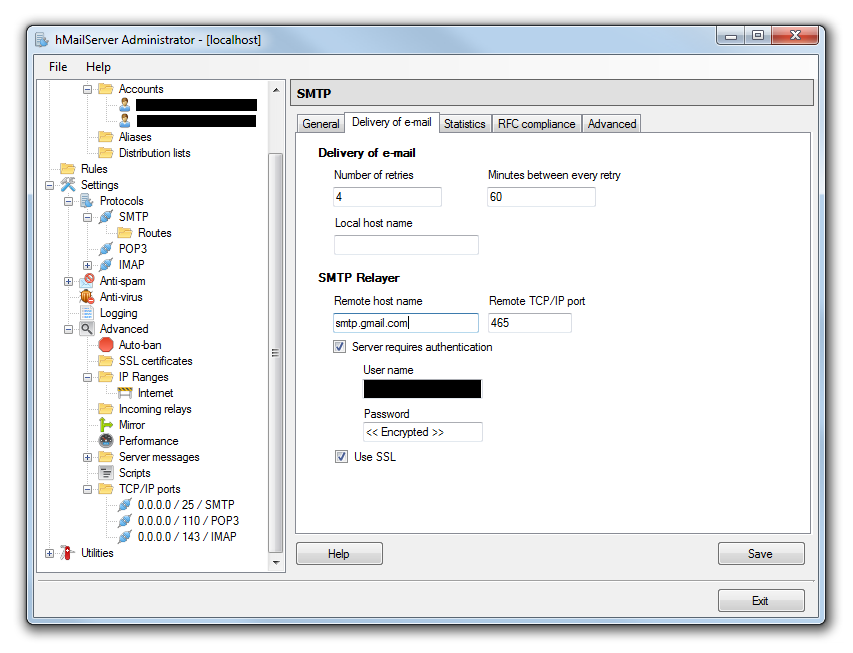Expand the IMAP tree node

pos(88,265)
